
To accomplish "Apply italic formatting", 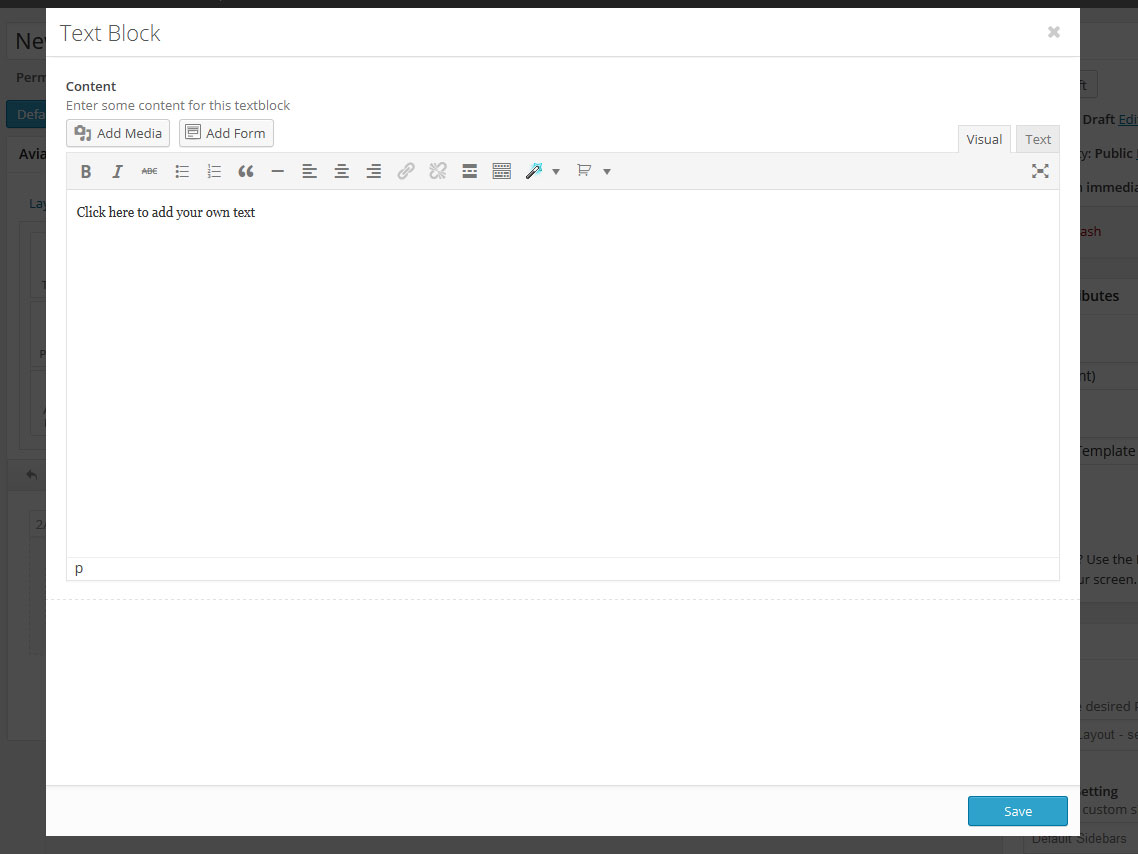I will 117,171.
